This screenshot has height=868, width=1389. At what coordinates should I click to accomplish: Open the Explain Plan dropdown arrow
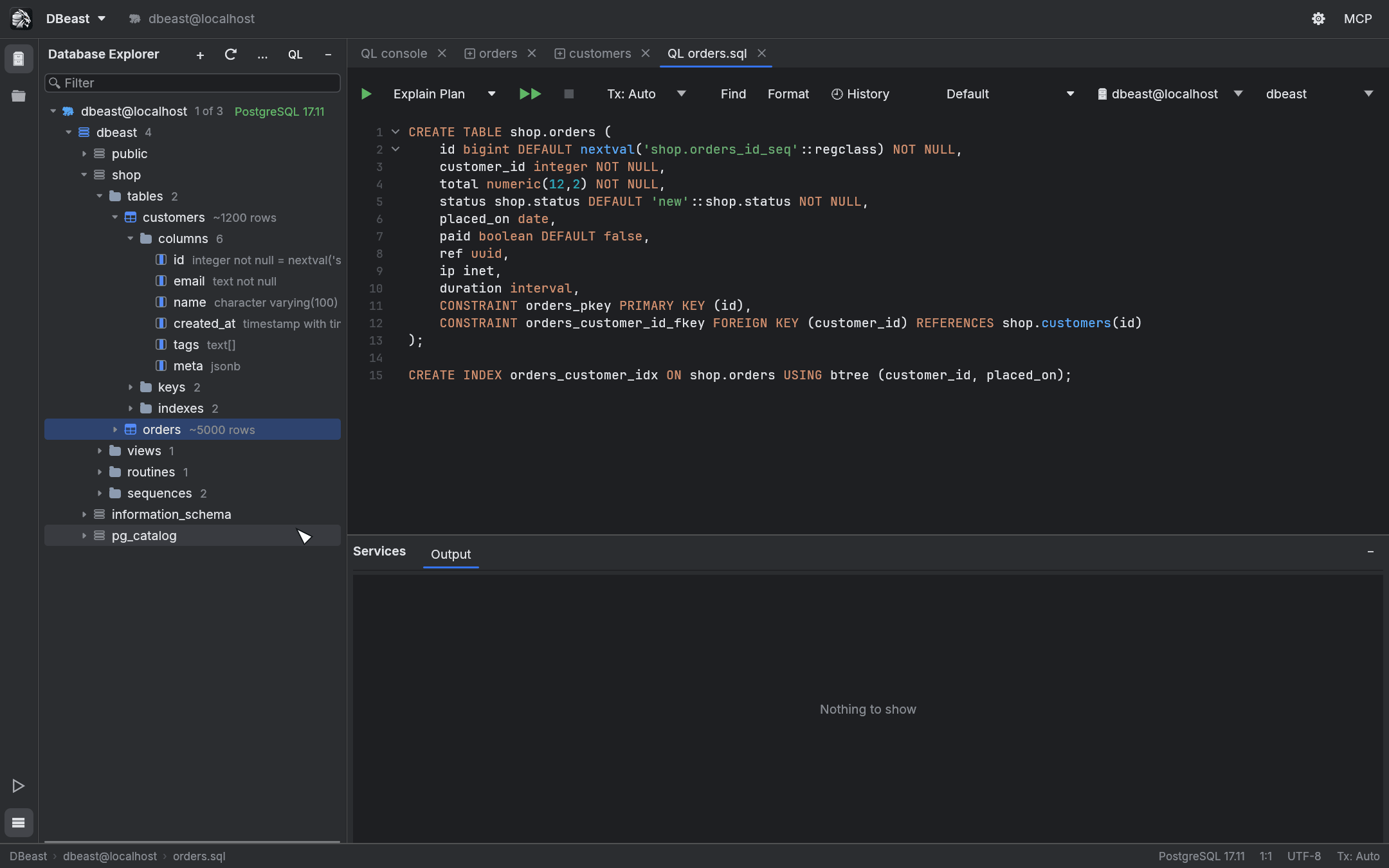(x=491, y=94)
